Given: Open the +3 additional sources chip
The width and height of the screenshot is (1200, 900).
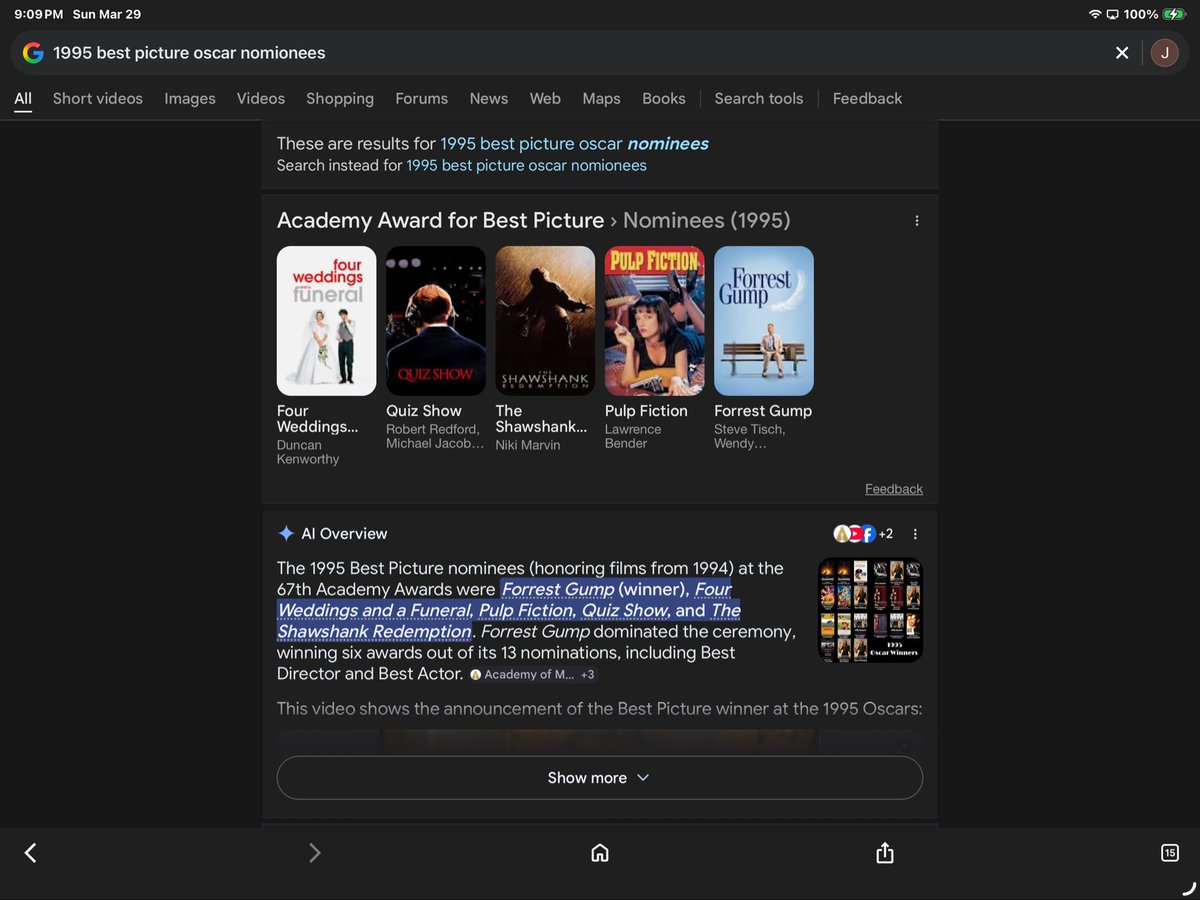Looking at the screenshot, I should pos(588,675).
